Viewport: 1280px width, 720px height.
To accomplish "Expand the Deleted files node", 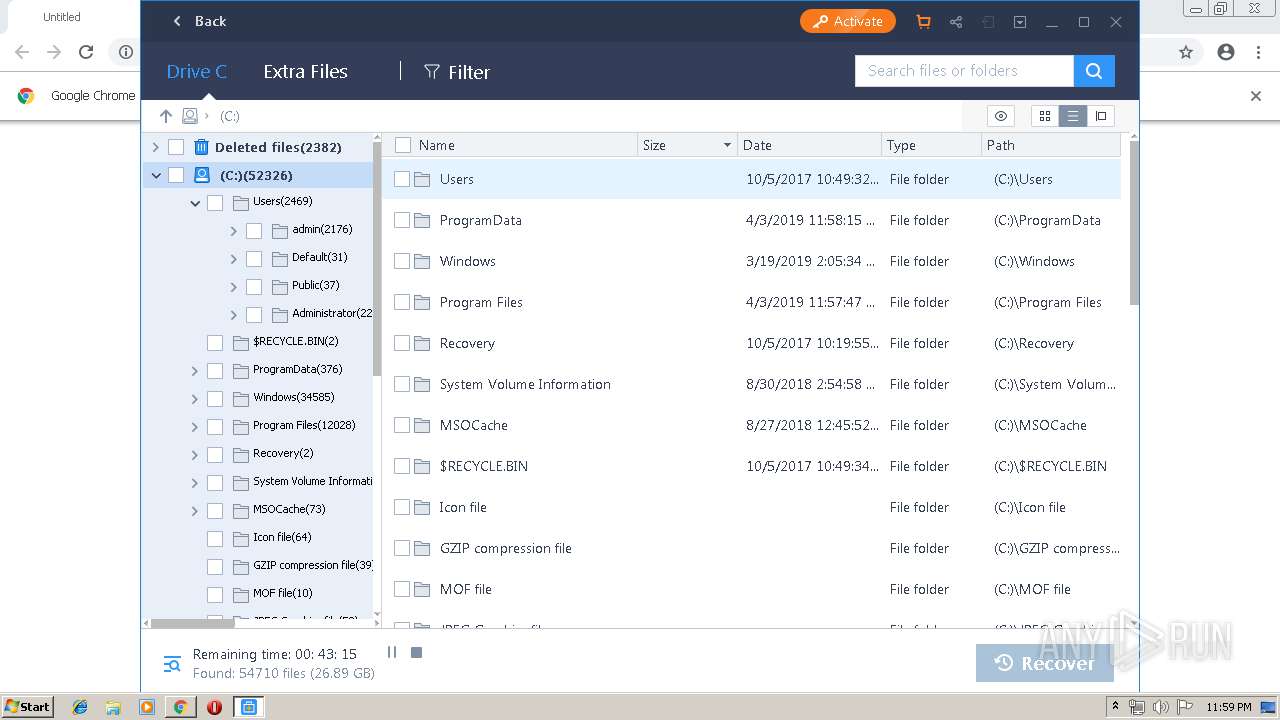I will [155, 147].
